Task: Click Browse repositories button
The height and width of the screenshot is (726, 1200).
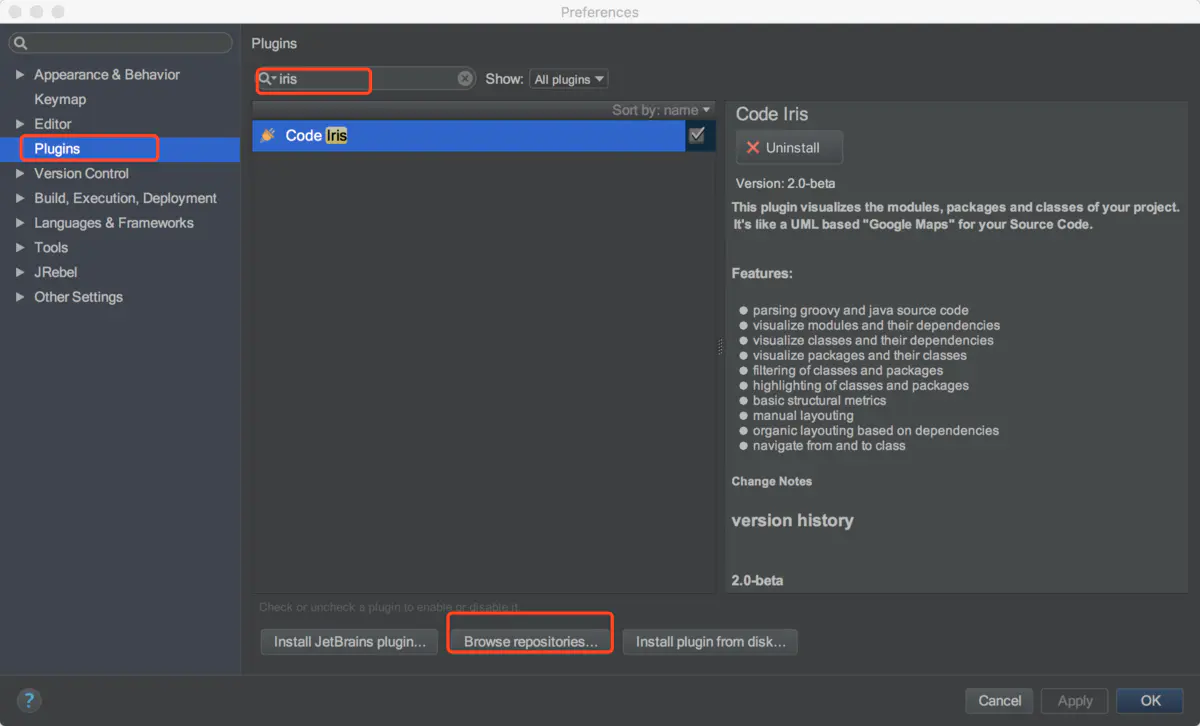Action: (x=531, y=642)
